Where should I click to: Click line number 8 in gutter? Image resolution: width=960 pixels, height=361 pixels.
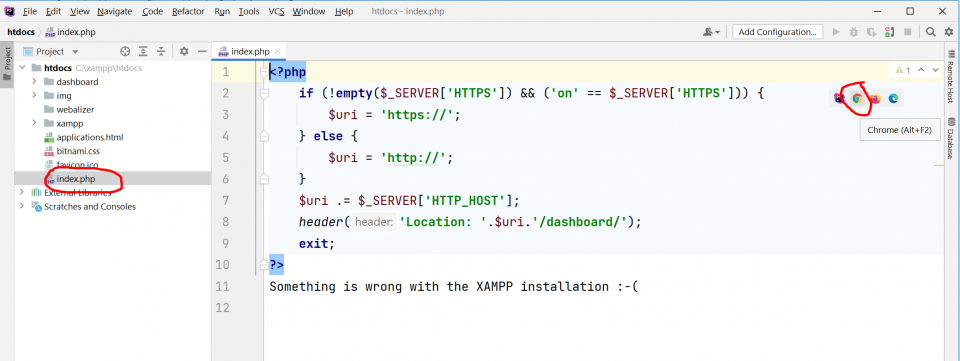[226, 222]
